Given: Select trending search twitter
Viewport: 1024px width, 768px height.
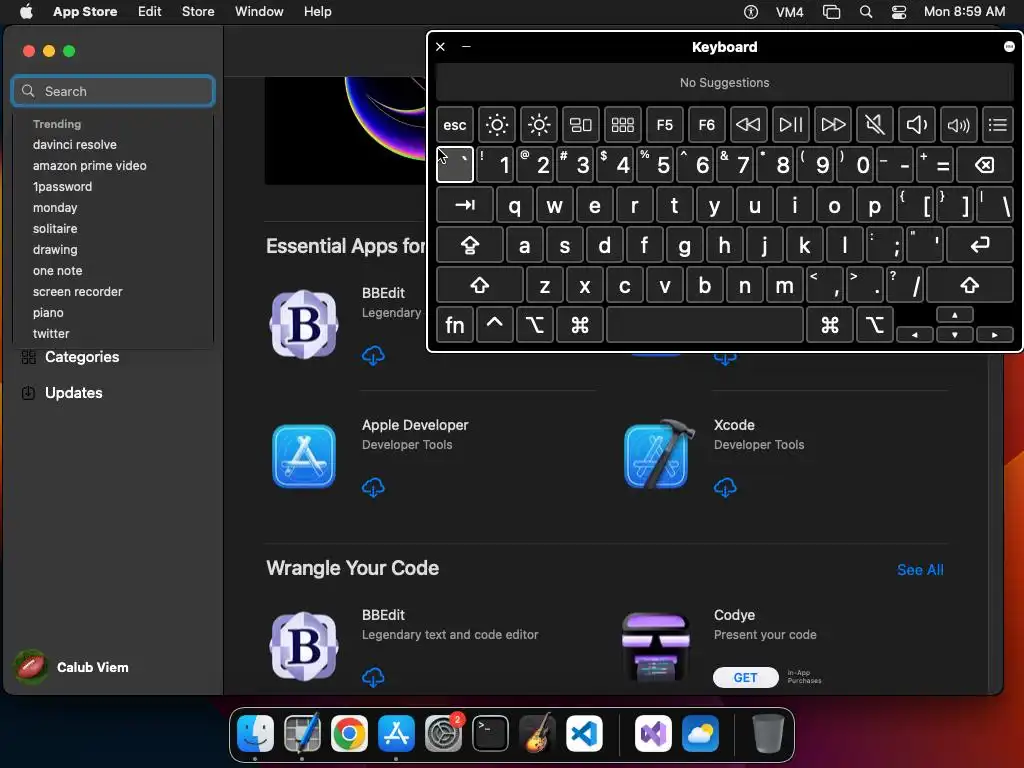Looking at the screenshot, I should coord(51,333).
